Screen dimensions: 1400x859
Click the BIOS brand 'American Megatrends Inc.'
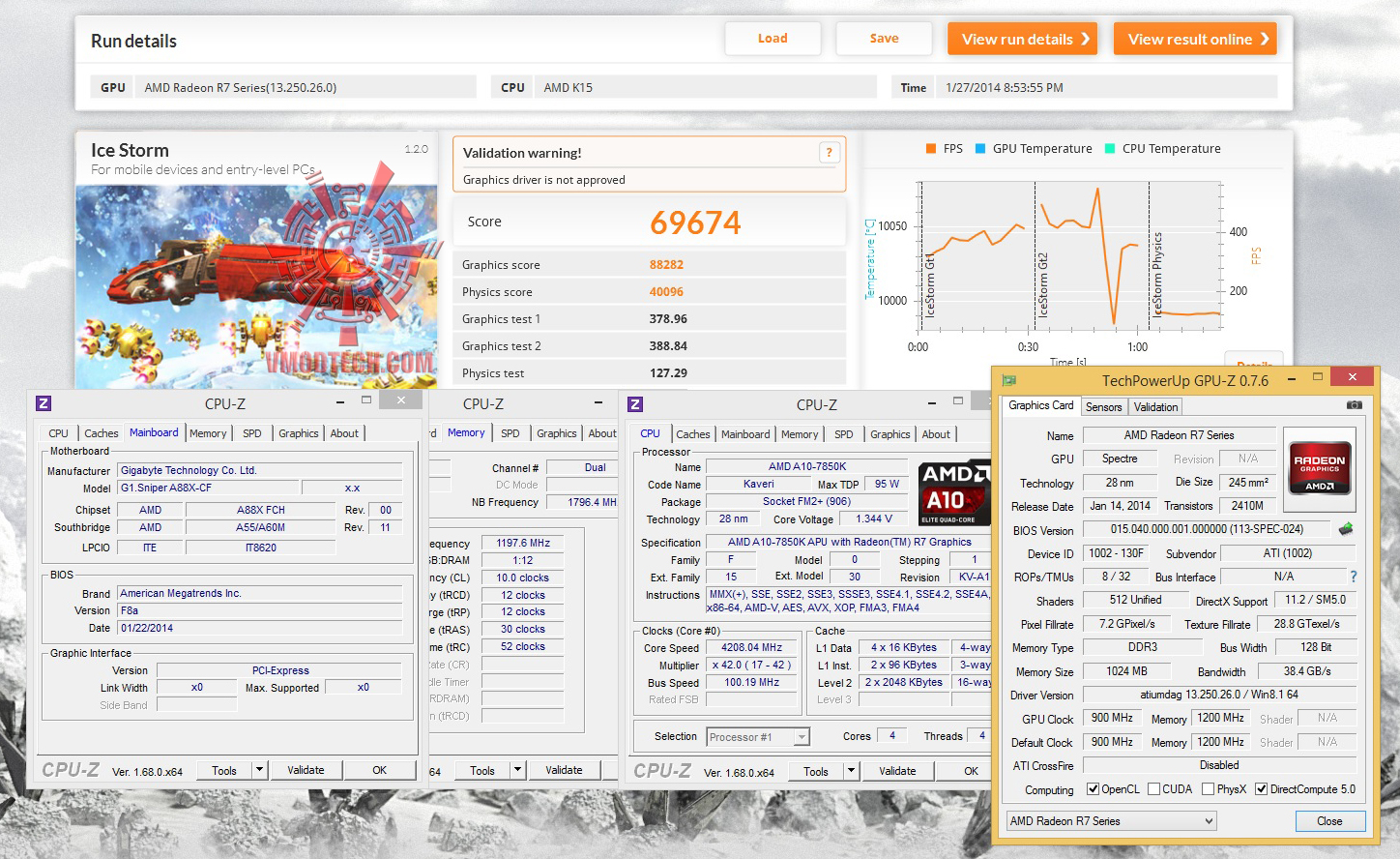(260, 593)
